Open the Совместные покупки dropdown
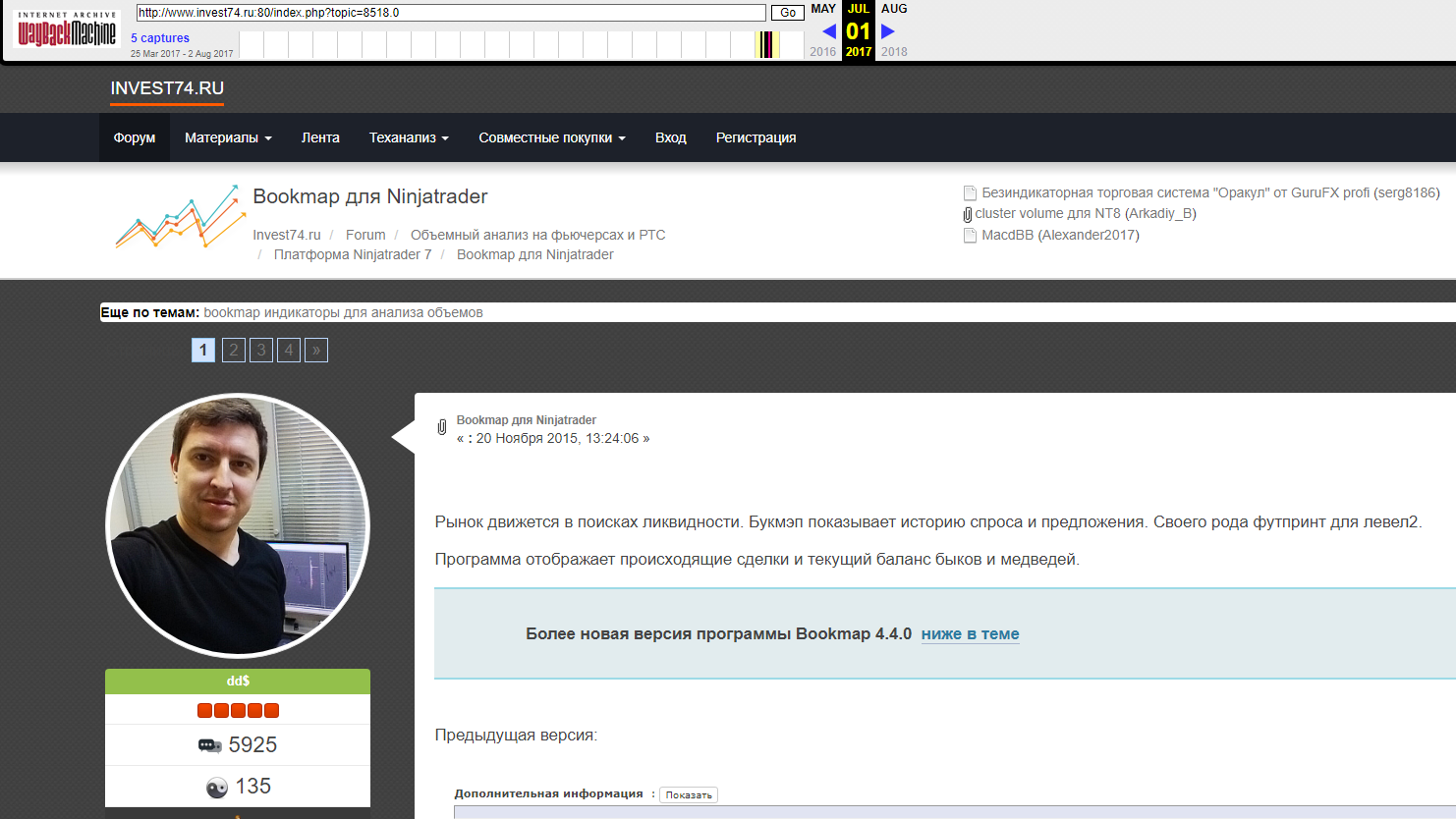 point(551,137)
